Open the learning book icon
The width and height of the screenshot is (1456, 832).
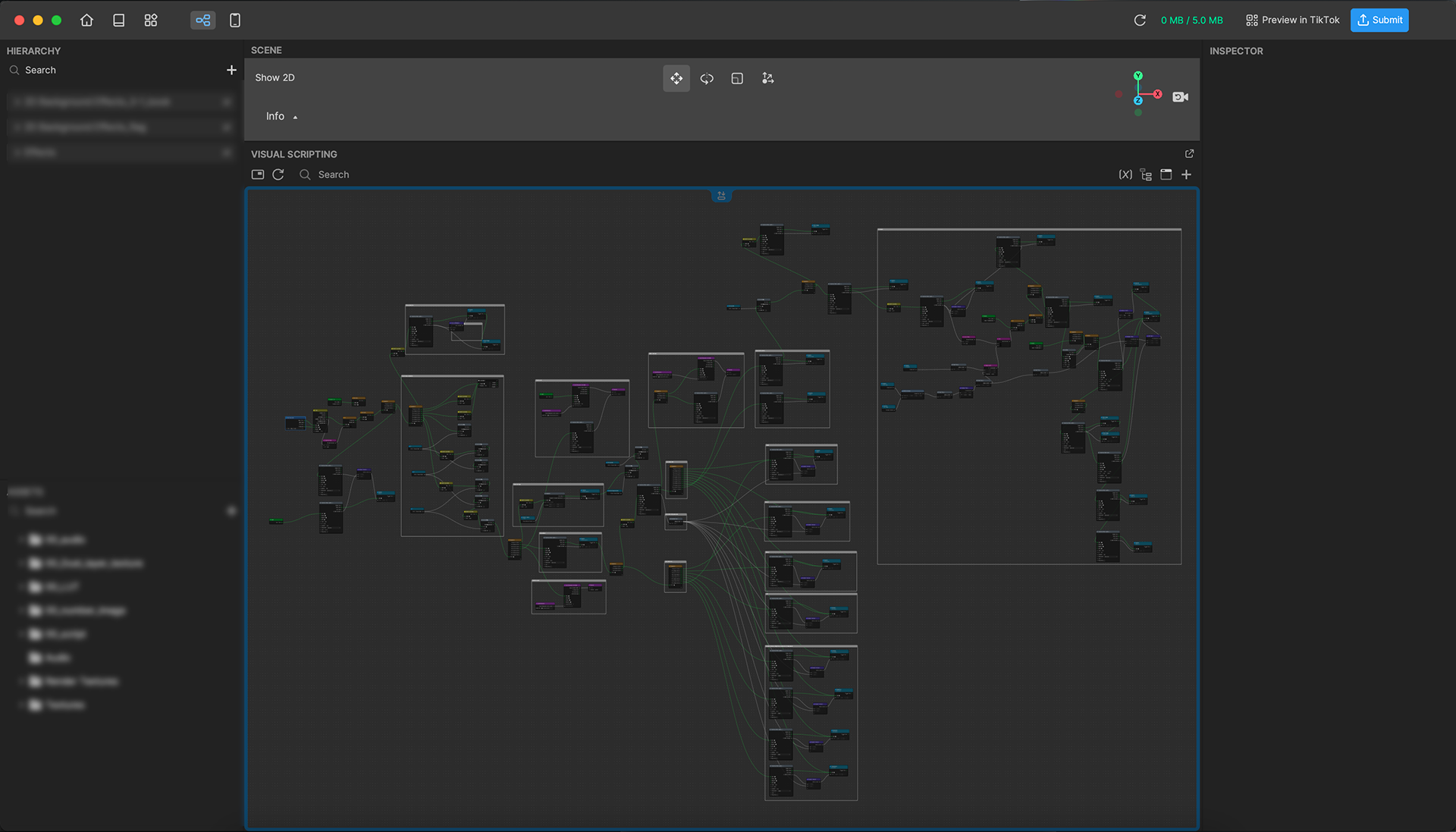118,20
